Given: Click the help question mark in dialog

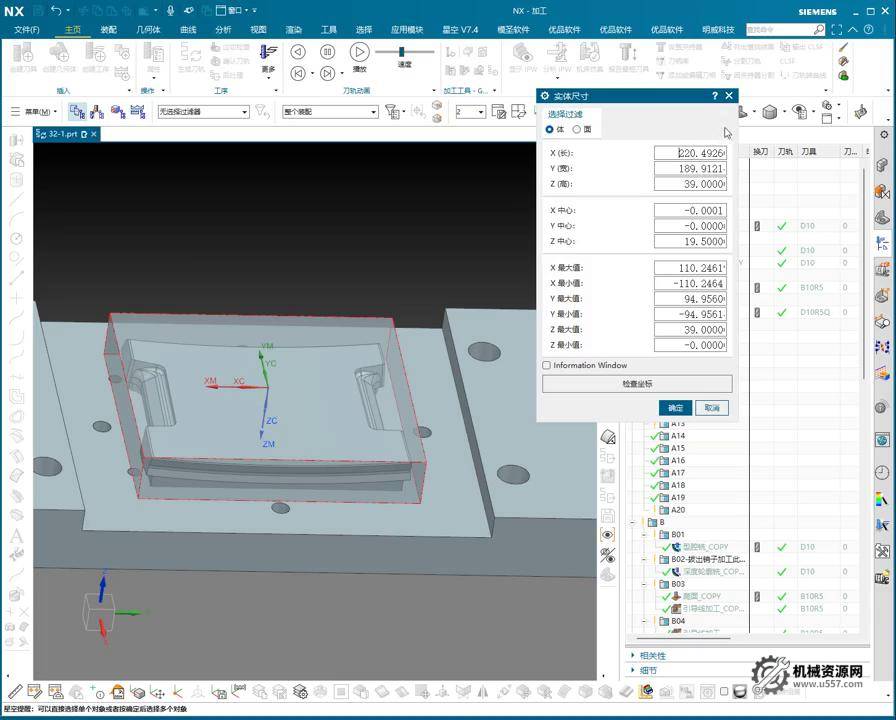Looking at the screenshot, I should (714, 96).
